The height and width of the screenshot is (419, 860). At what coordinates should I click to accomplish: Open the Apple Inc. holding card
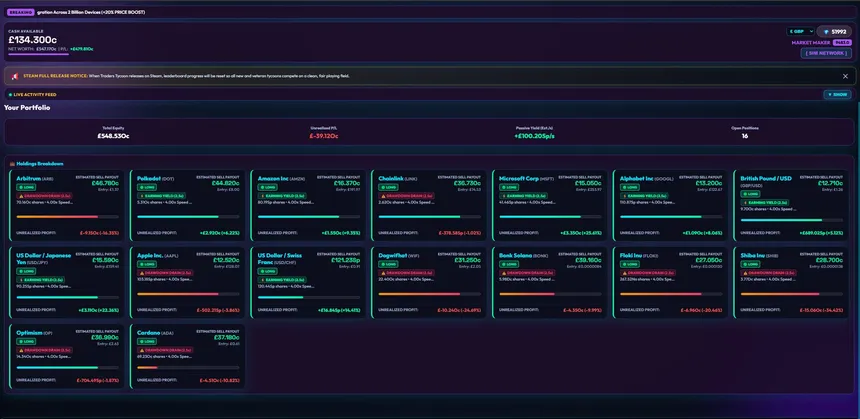point(188,282)
